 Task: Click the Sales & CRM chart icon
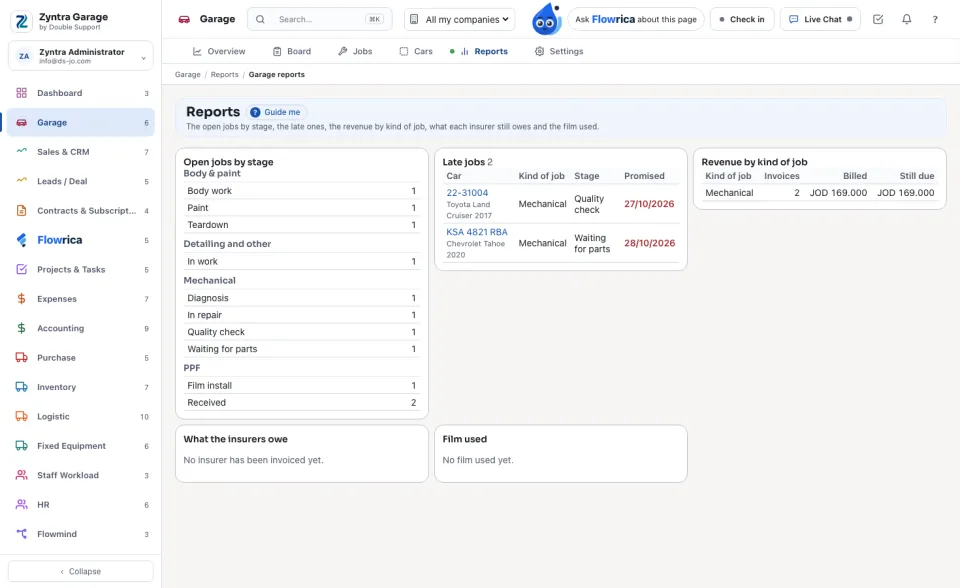click(21, 151)
